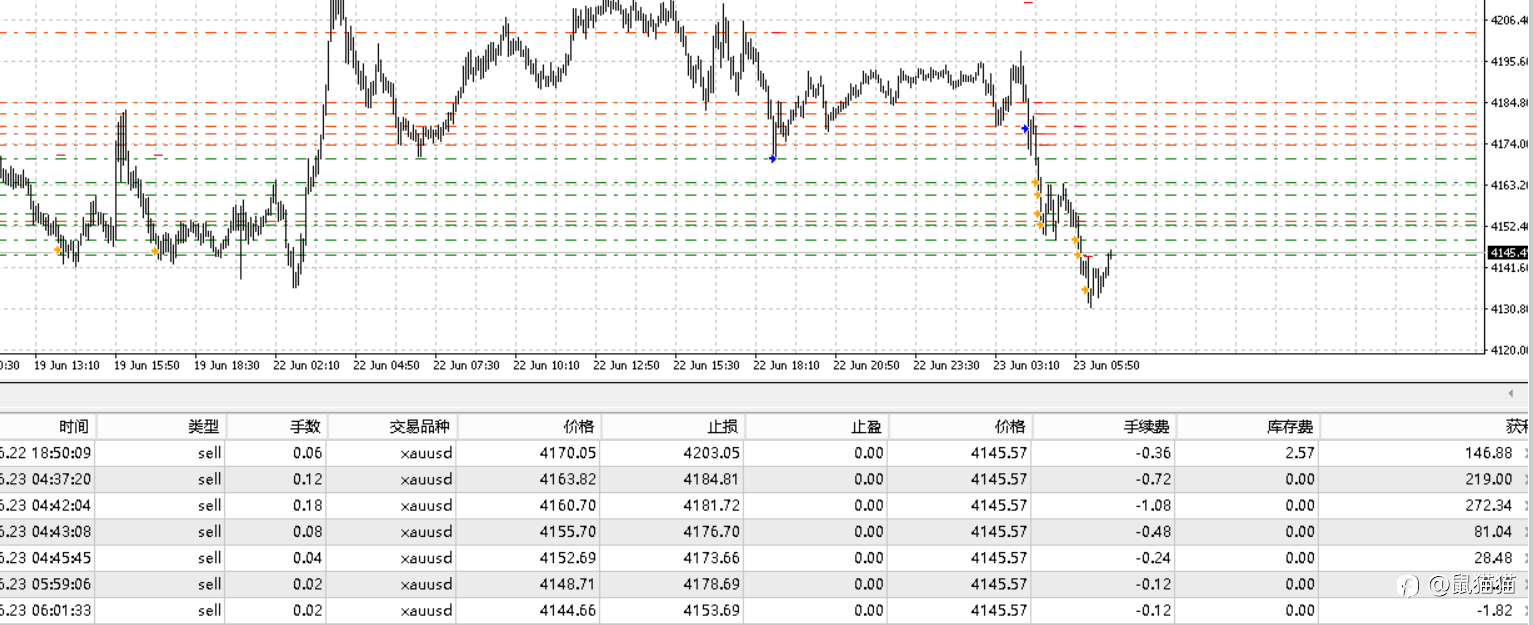Click the 库存费 column header
The height and width of the screenshot is (625, 1534).
click(x=1248, y=427)
